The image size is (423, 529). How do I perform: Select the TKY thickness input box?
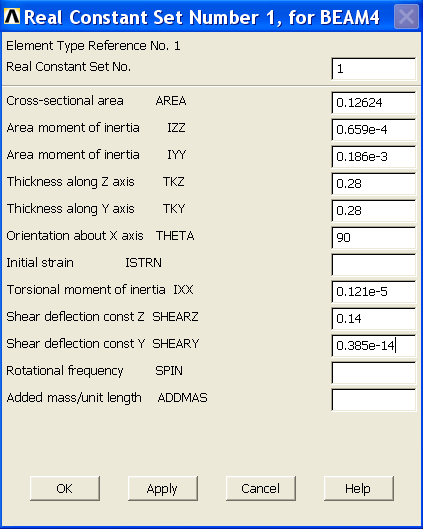tap(374, 211)
